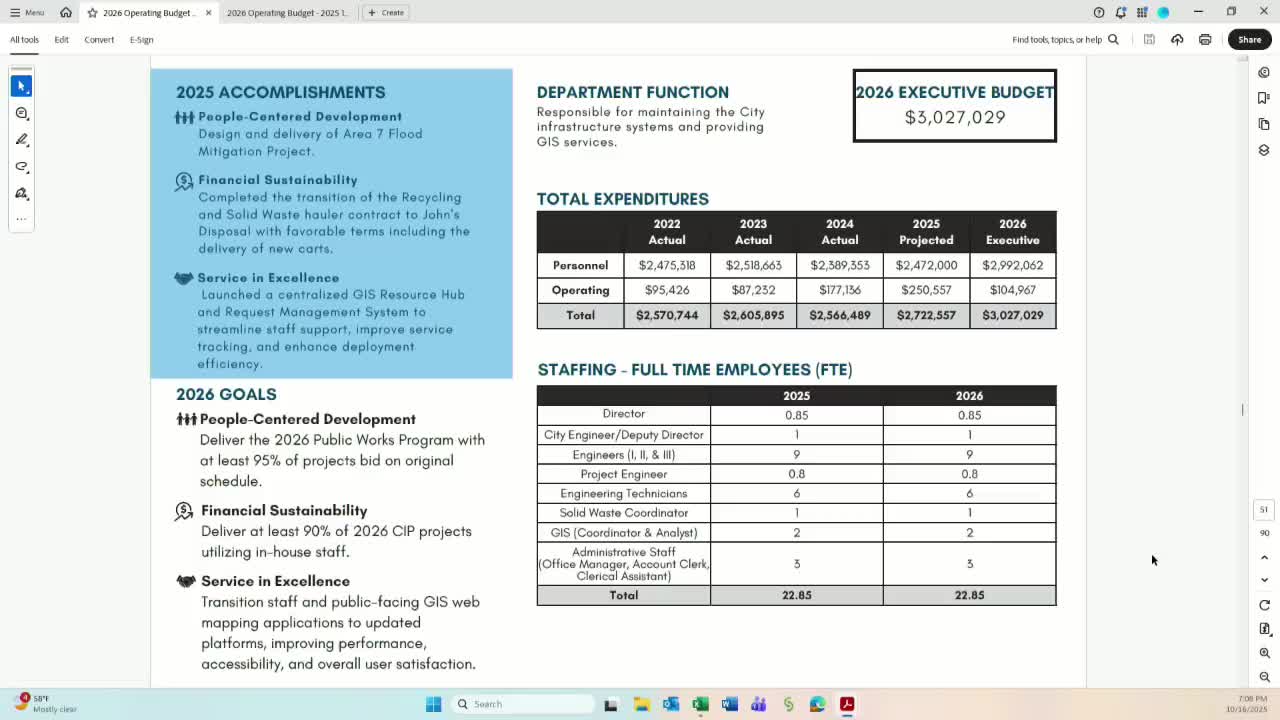Open the Page thumbnails panel
Screen dimensions: 1280x720
[1264, 124]
